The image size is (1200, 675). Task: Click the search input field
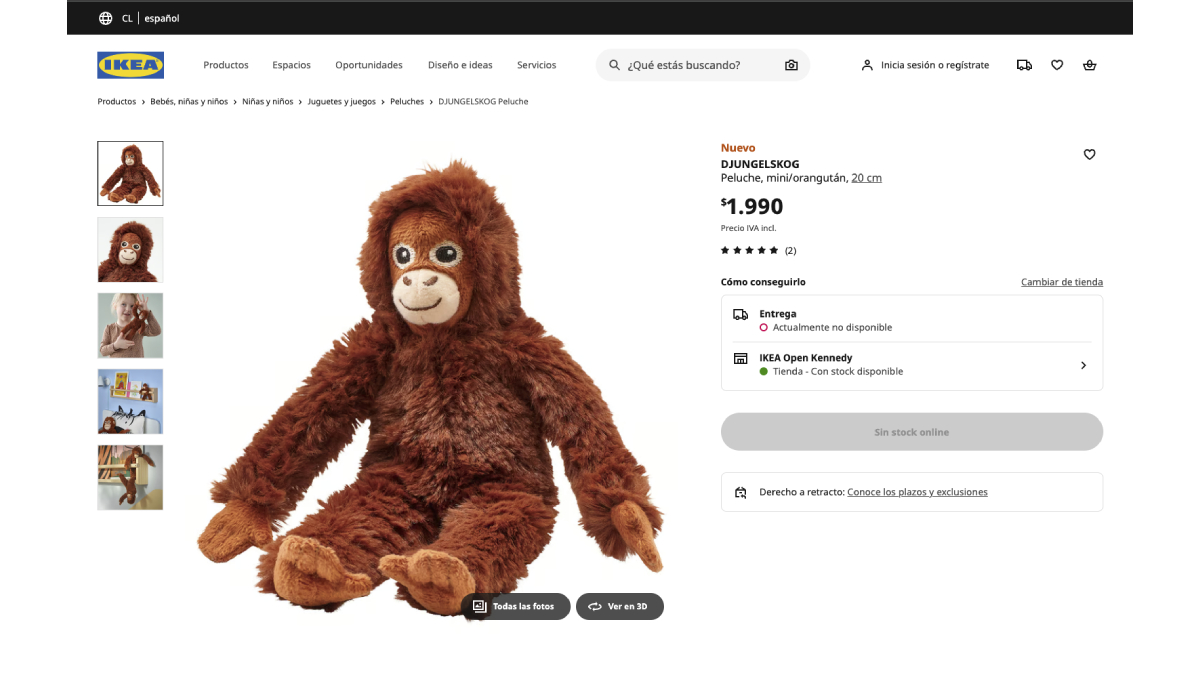click(x=700, y=65)
